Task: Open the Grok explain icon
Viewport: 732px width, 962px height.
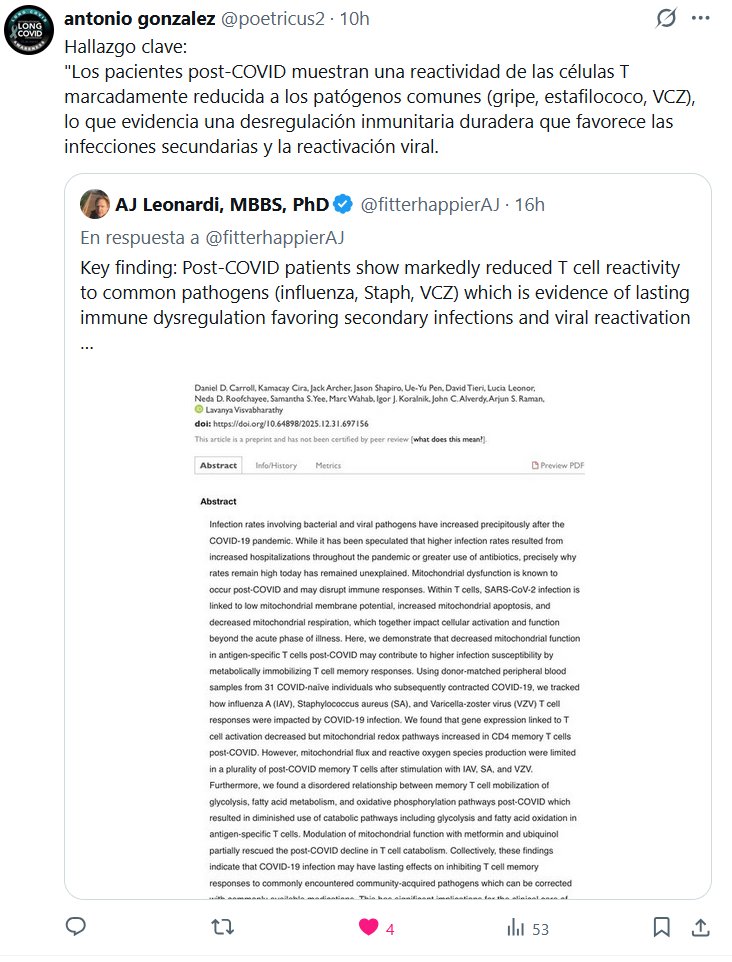Action: click(665, 18)
